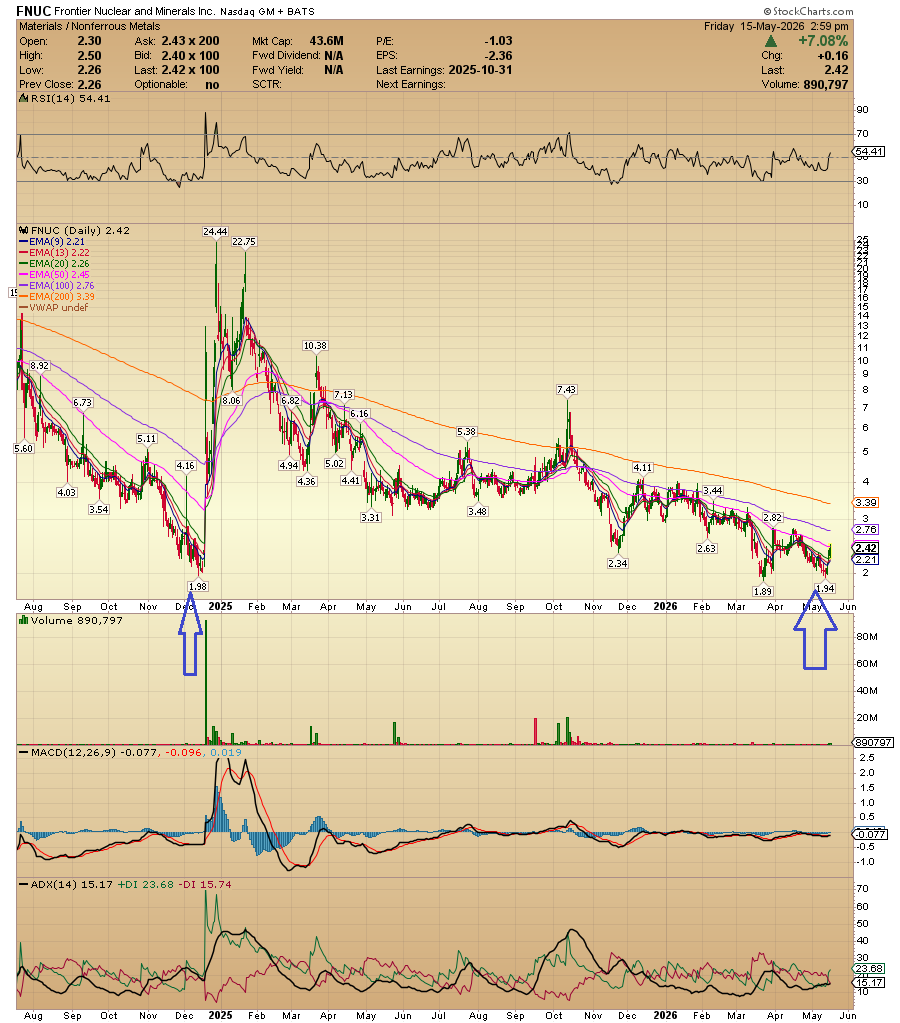Image resolution: width=900 pixels, height=1023 pixels.
Task: Click the green up-triangle next to +7.08%
Action: [x=771, y=41]
